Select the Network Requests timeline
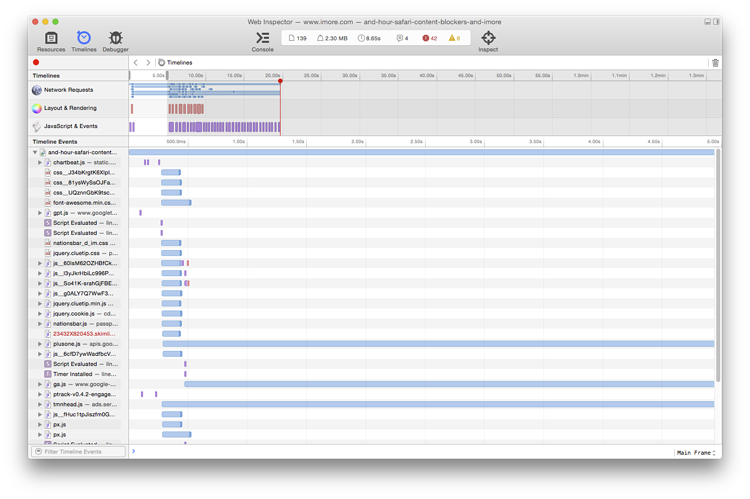Screen dimensions: 750x499 [78, 90]
